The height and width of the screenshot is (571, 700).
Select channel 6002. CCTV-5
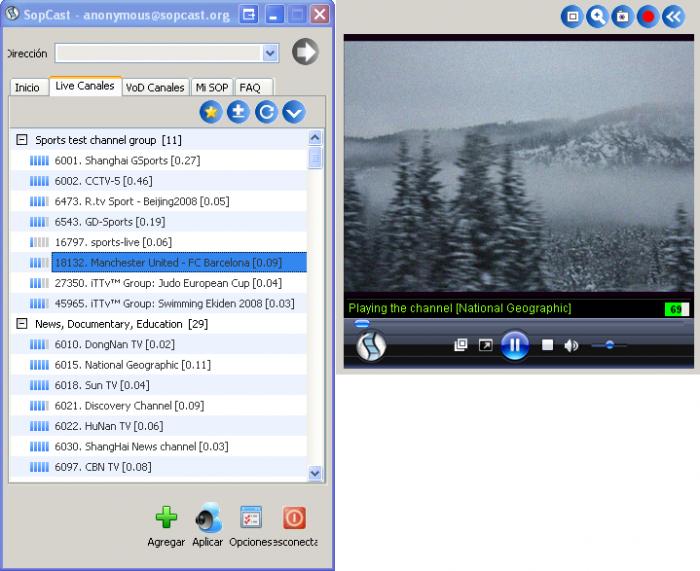[158, 181]
